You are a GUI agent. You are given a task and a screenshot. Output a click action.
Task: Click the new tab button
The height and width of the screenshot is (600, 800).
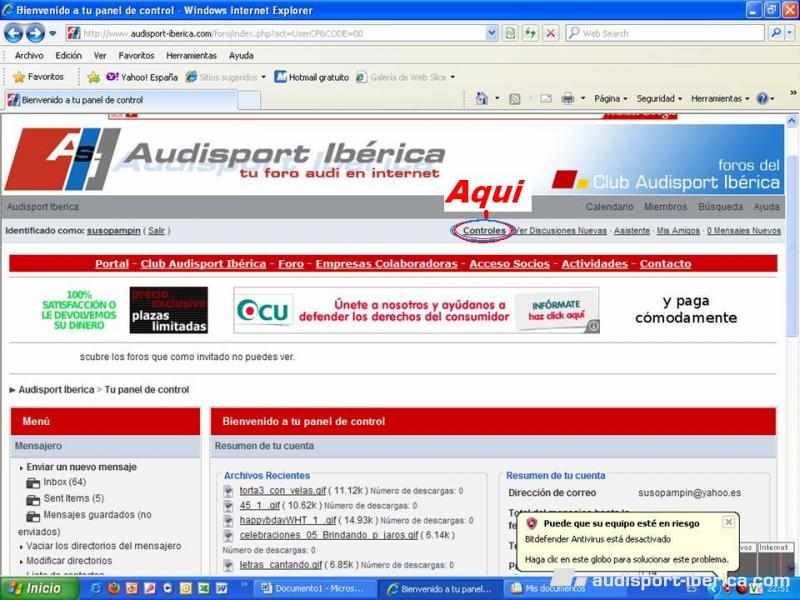(249, 101)
